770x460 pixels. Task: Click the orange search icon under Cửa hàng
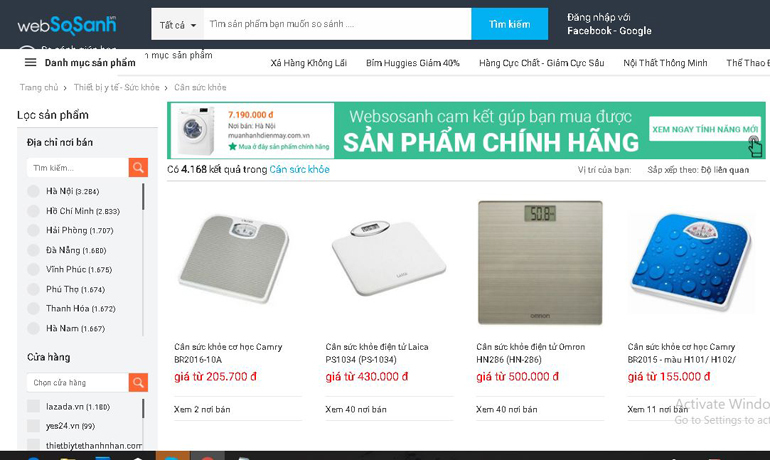coord(138,382)
